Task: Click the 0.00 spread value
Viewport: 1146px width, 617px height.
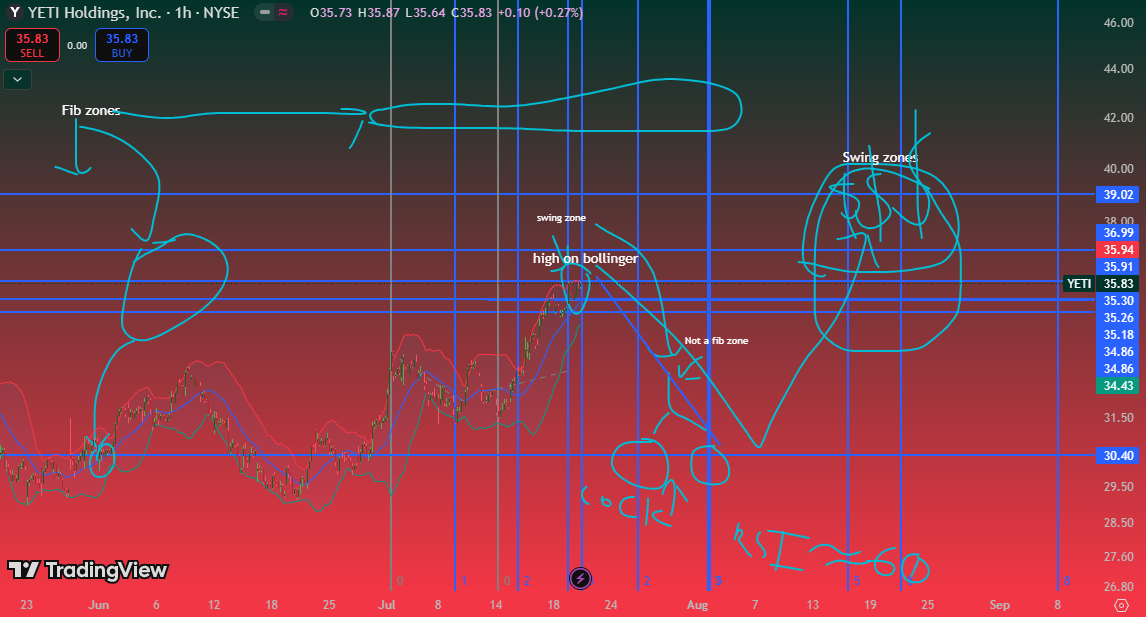Action: pyautogui.click(x=77, y=45)
